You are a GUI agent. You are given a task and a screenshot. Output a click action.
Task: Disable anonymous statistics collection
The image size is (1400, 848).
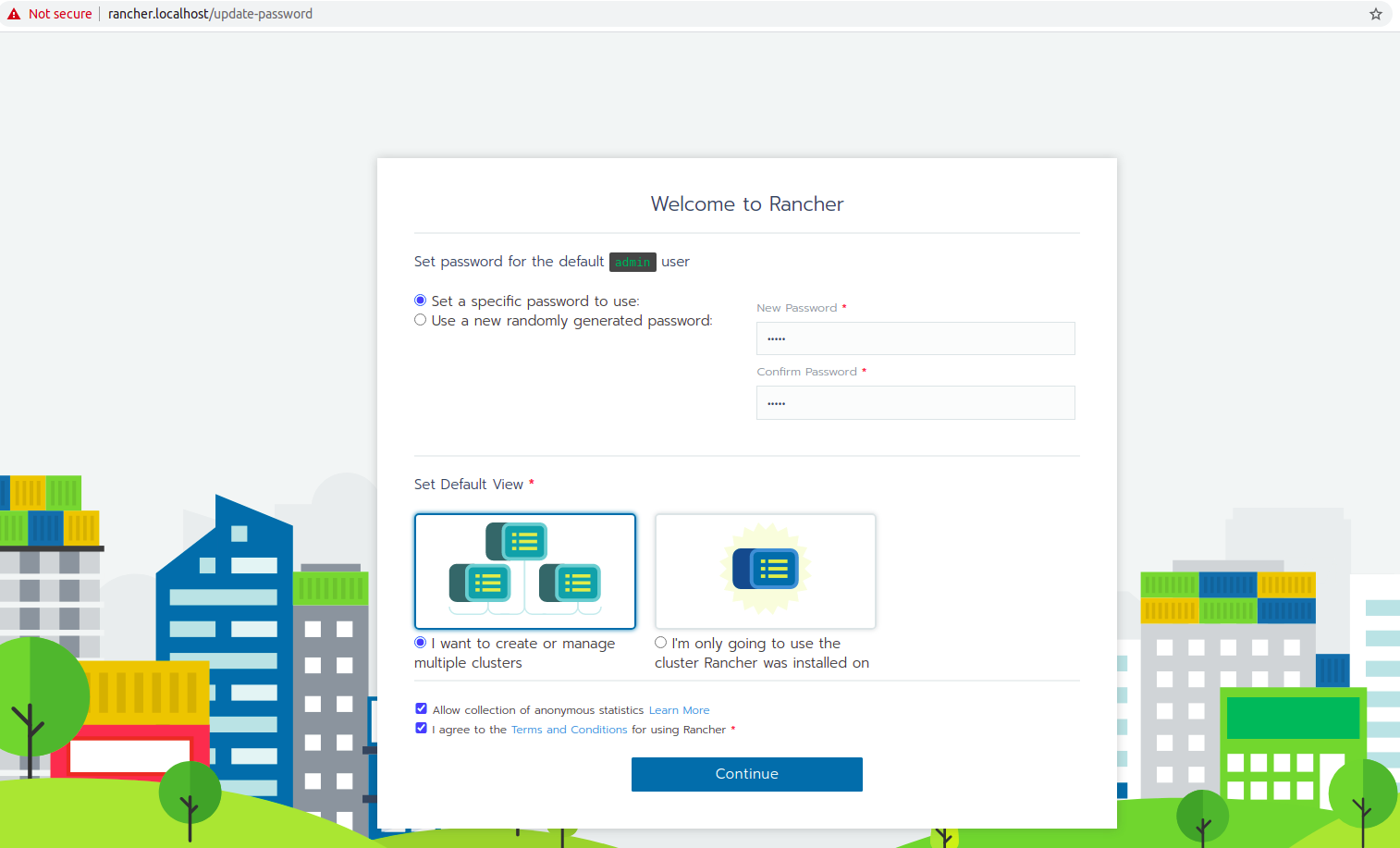(421, 707)
